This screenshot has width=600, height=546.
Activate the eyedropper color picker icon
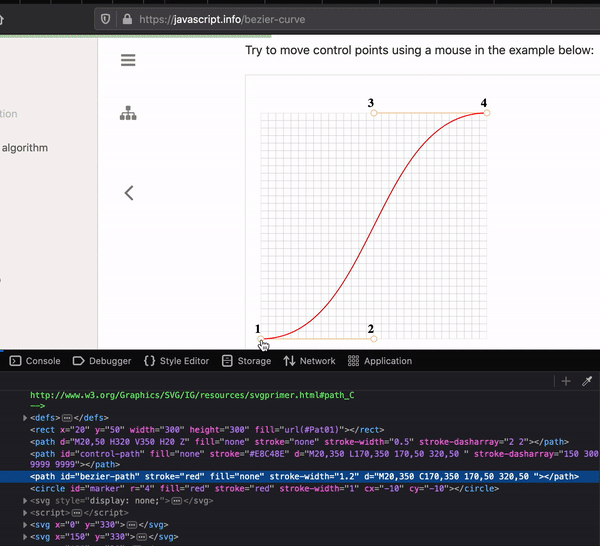tap(587, 381)
